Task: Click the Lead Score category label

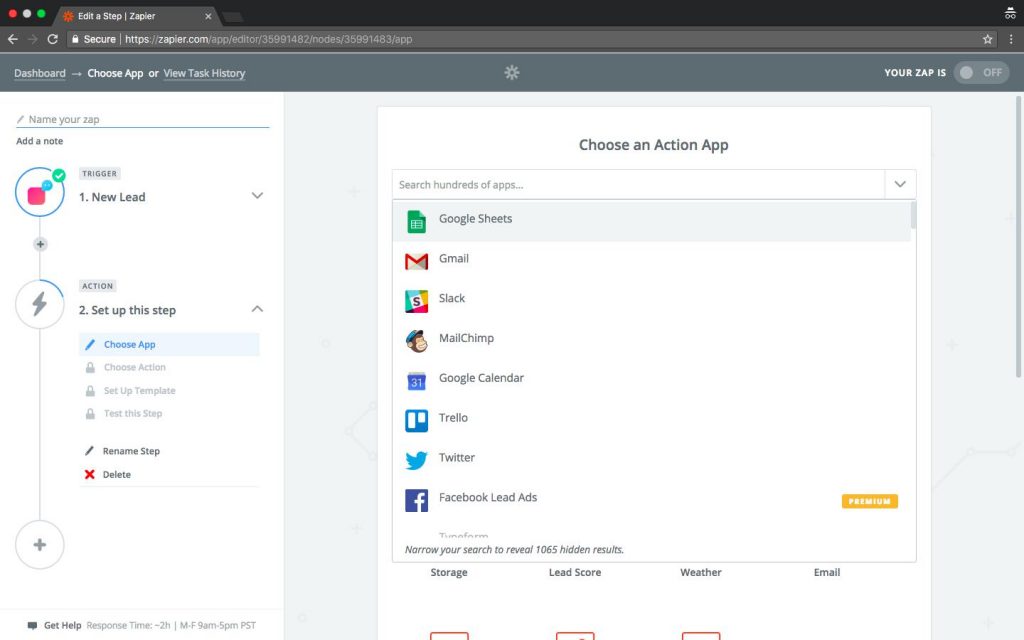Action: click(x=575, y=572)
